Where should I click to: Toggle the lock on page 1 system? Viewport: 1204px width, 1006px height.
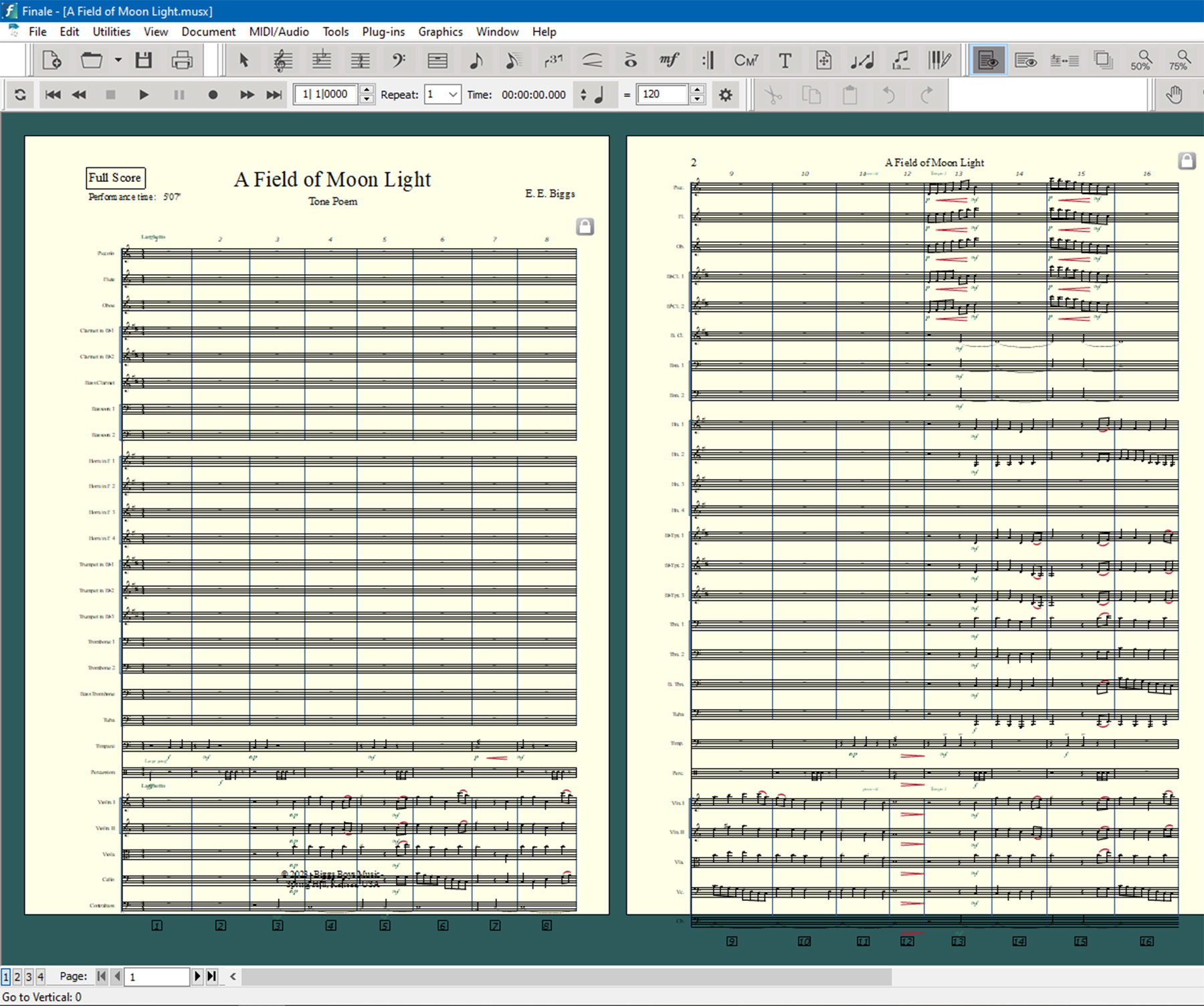(x=585, y=227)
